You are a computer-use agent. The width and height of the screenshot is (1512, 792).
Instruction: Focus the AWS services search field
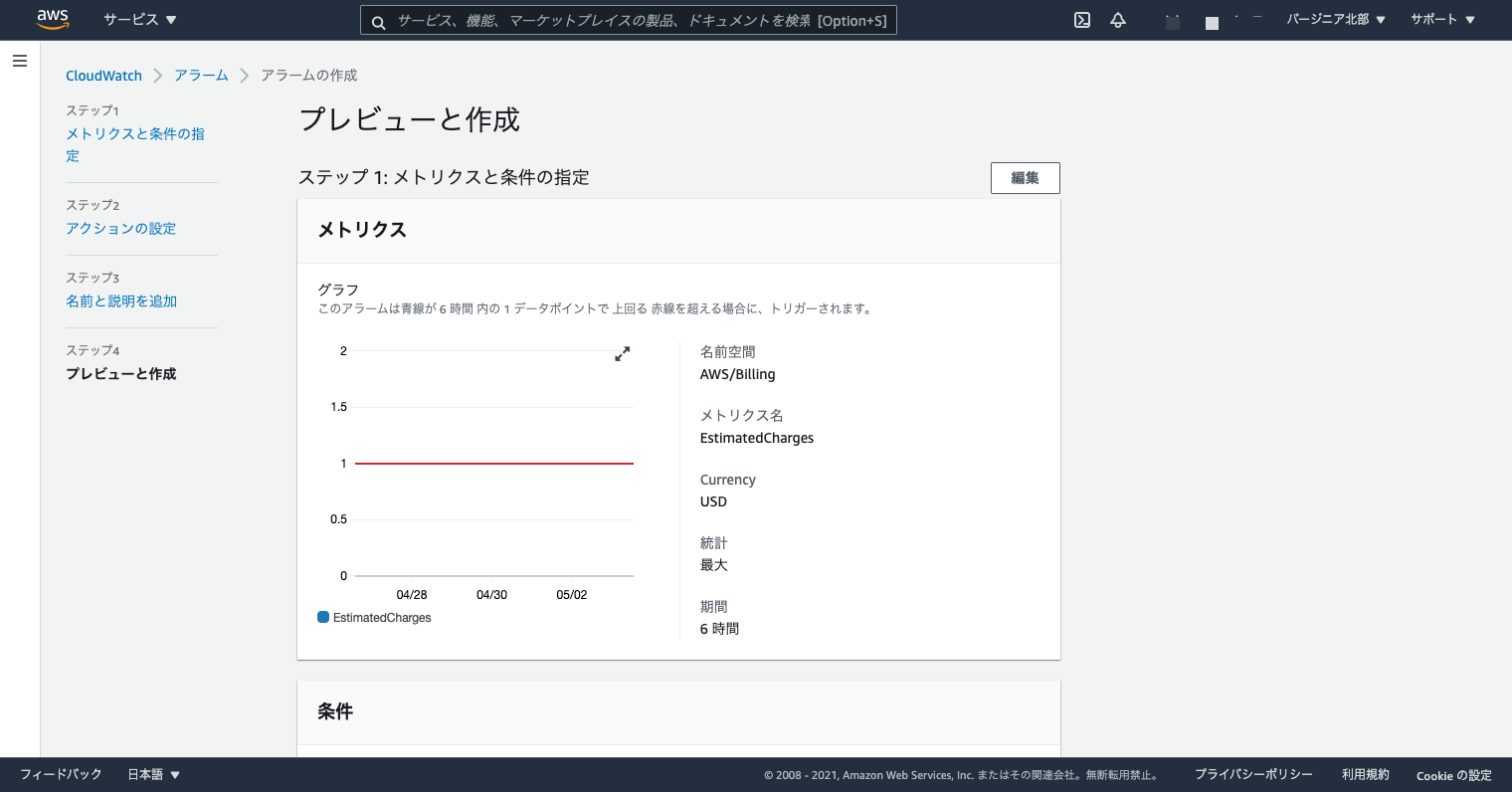coord(629,20)
